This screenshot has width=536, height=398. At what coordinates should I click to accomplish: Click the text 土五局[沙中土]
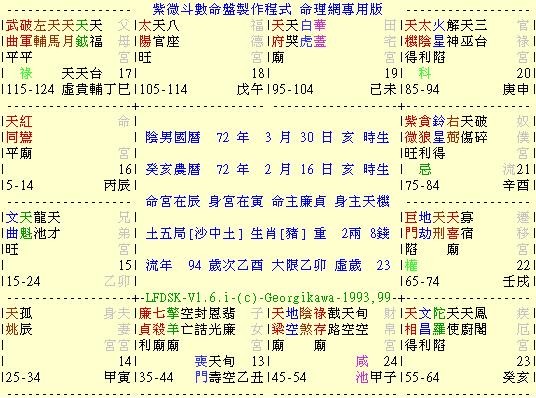[194, 234]
